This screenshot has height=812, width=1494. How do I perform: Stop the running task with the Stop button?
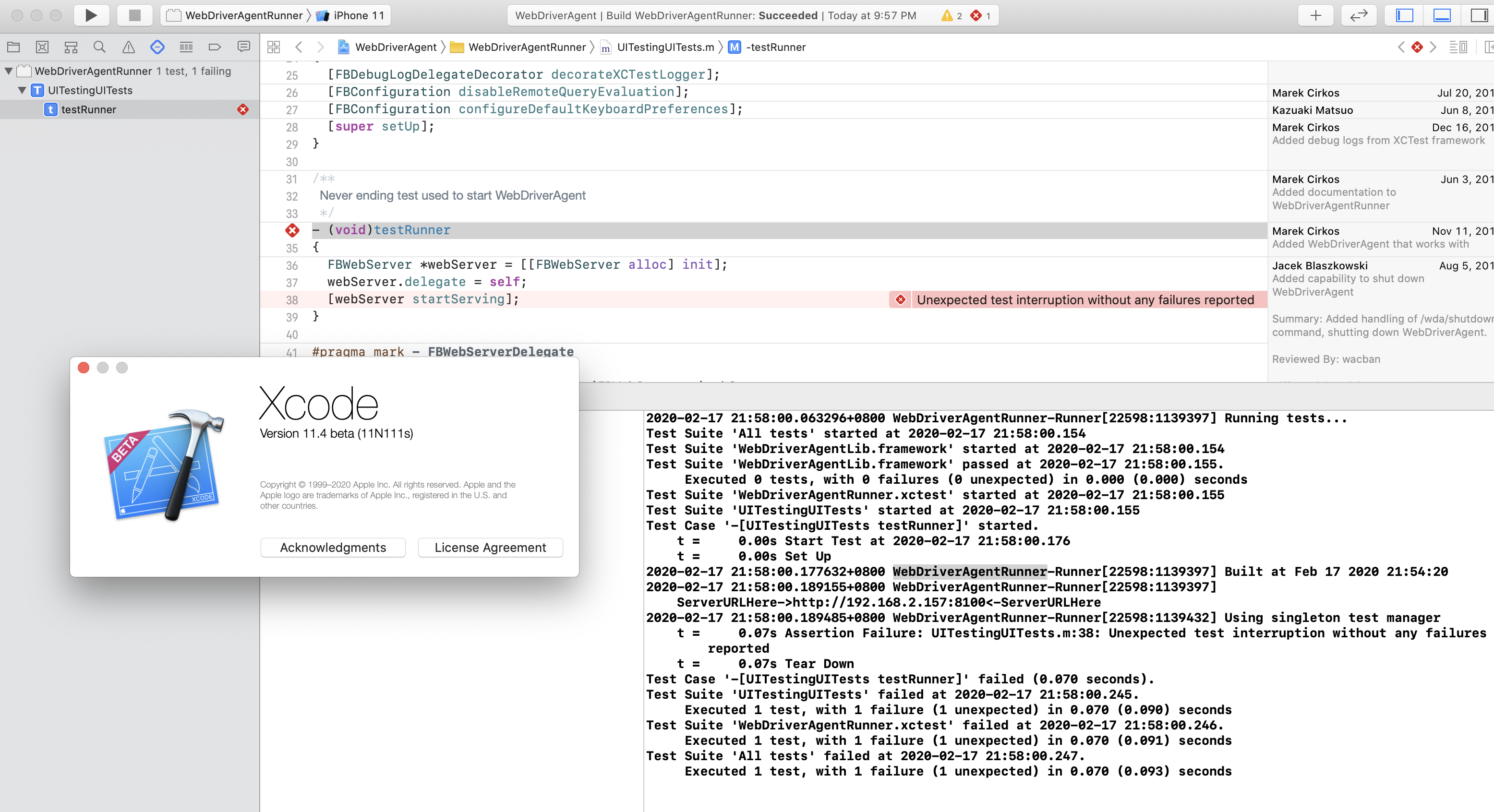(x=134, y=16)
